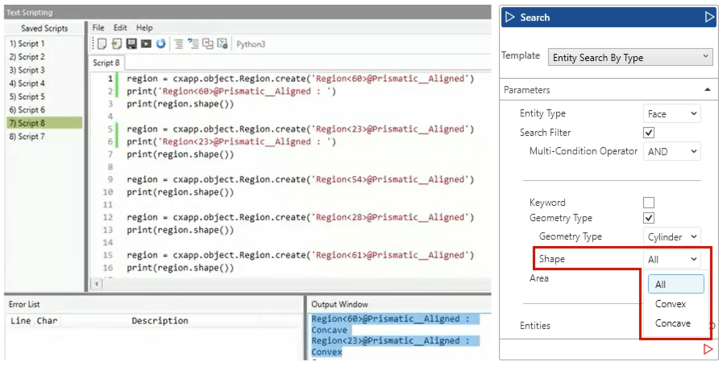Viewport: 723px width, 366px height.
Task: Uncheck the Geometry Type checkbox
Action: (649, 218)
